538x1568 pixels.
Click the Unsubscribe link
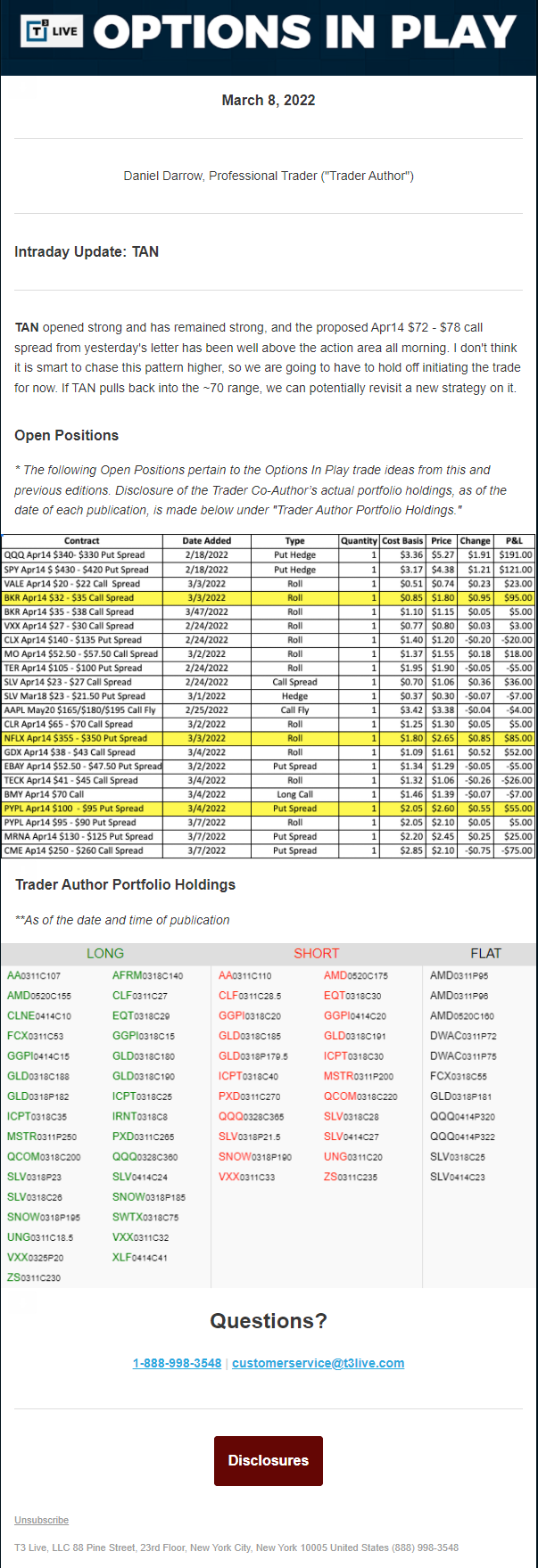pyautogui.click(x=41, y=1520)
